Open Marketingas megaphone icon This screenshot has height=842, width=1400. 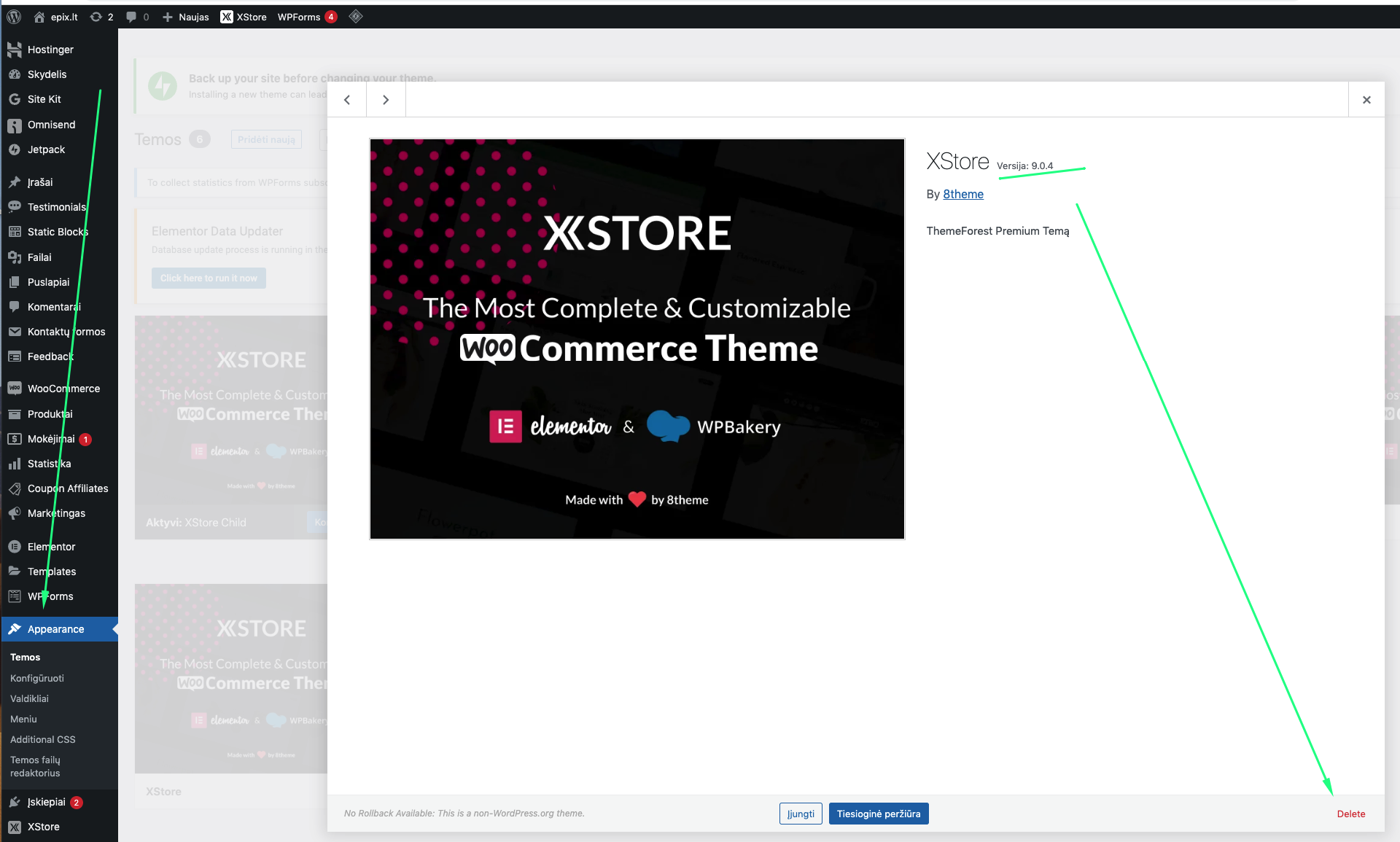(x=15, y=513)
